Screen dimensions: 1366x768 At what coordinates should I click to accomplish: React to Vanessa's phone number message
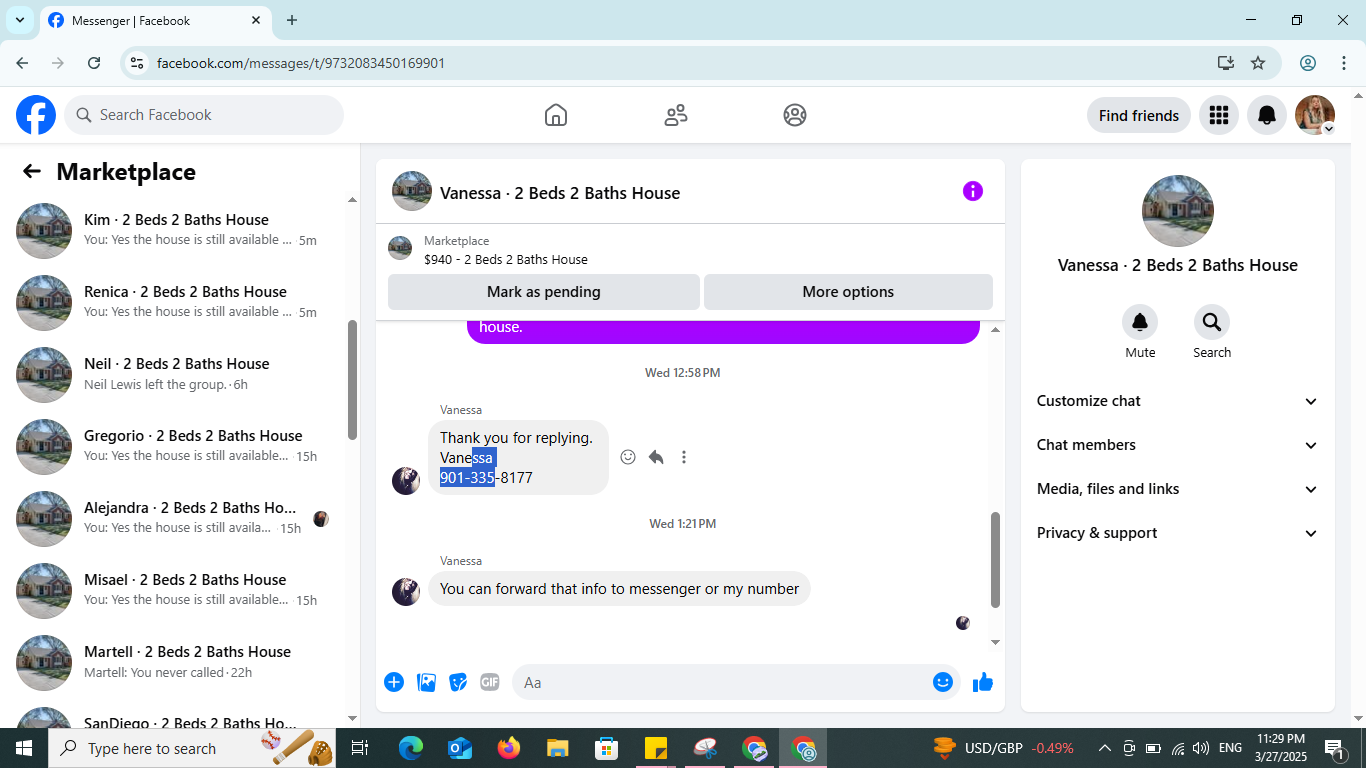628,457
